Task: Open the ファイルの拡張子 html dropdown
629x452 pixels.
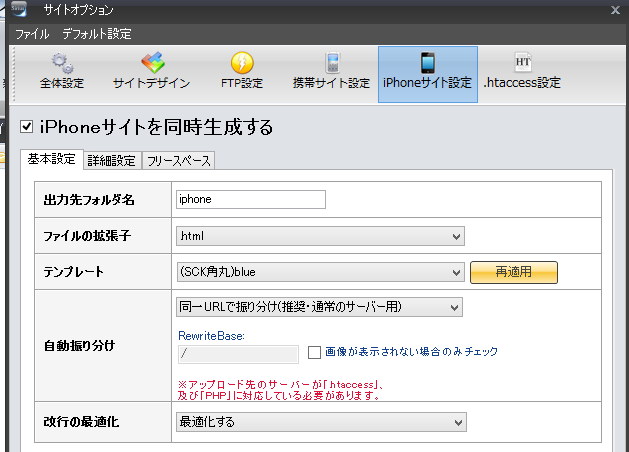Action: point(320,236)
